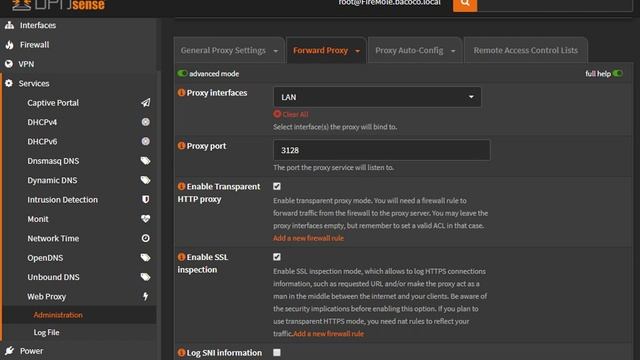Click the VPN globe icon

[x=9, y=64]
